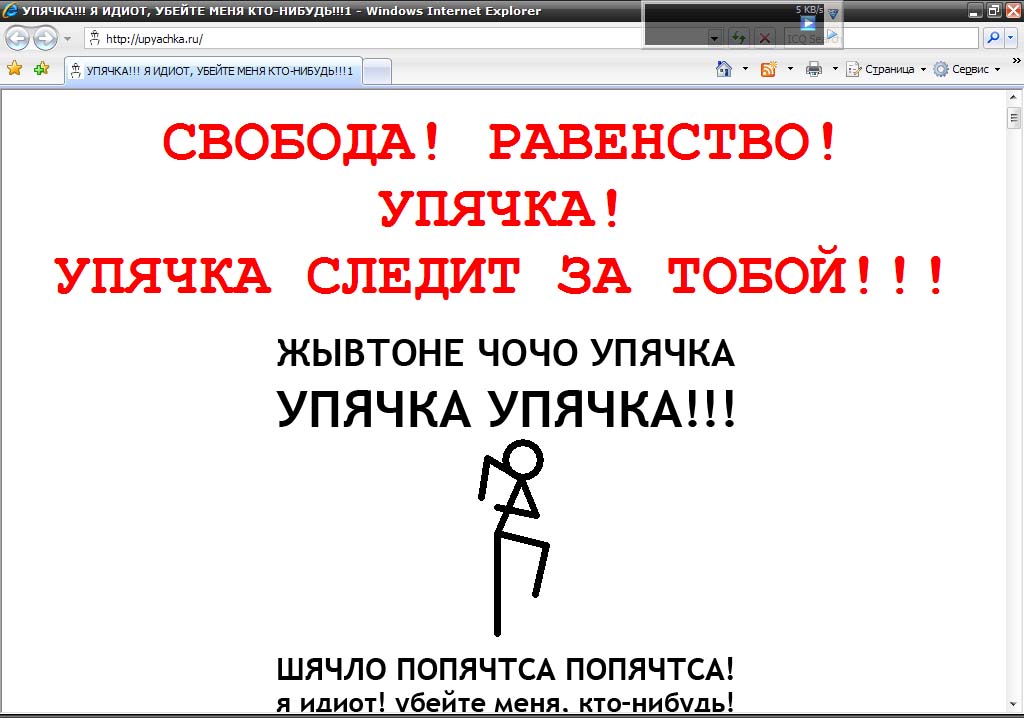
Task: Click the '5 KB/s' speed indicator
Action: [x=808, y=9]
